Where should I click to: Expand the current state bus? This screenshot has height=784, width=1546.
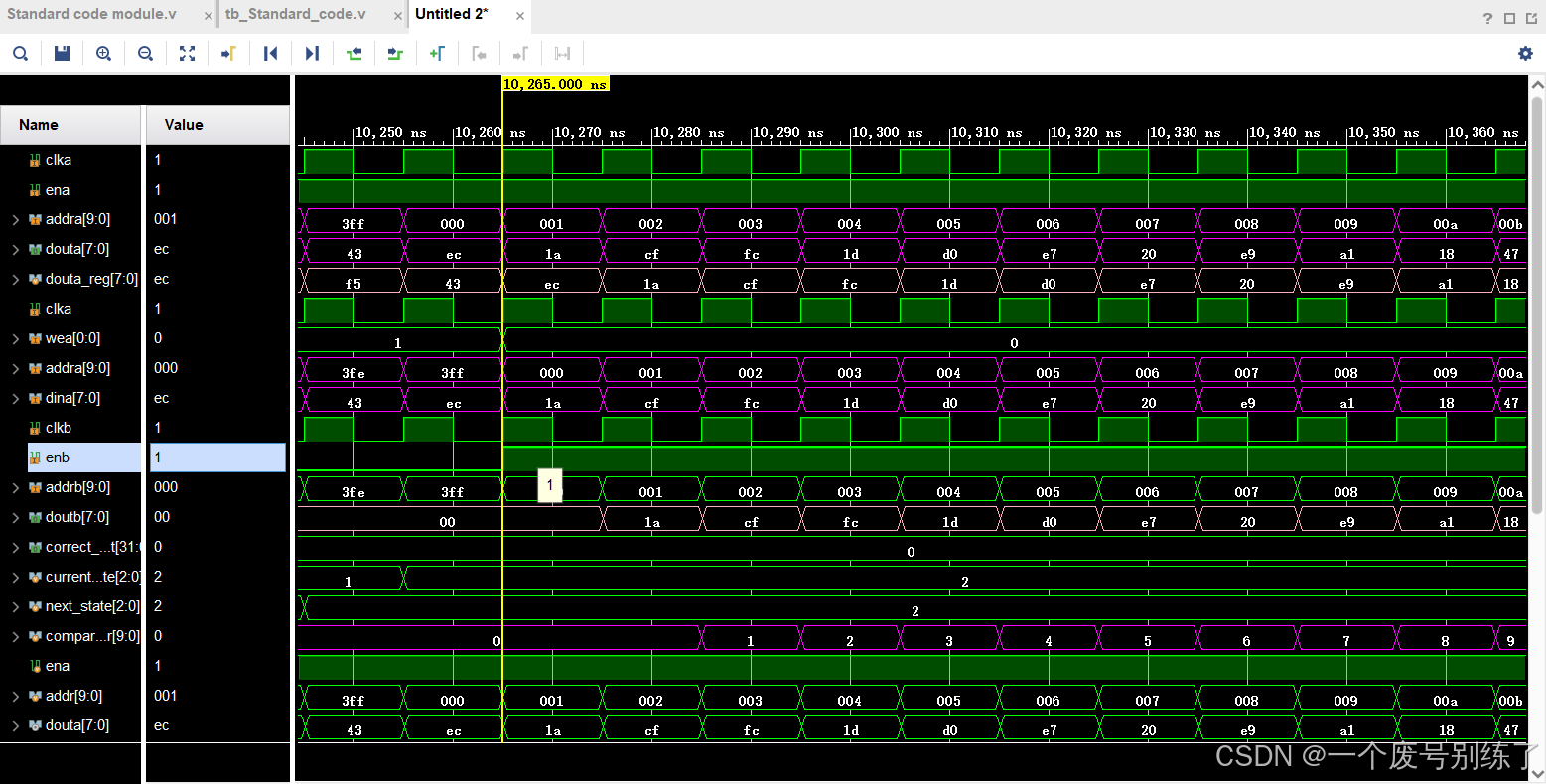15,577
